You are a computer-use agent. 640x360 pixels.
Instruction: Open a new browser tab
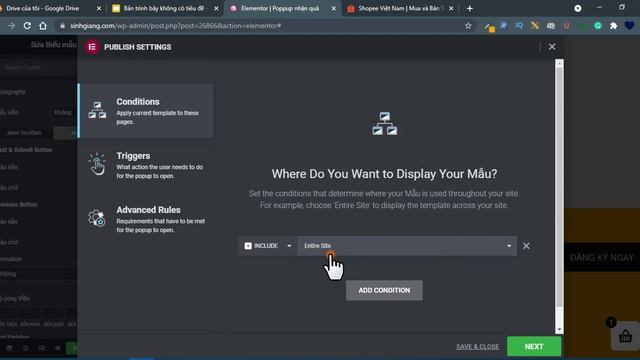(x=469, y=9)
